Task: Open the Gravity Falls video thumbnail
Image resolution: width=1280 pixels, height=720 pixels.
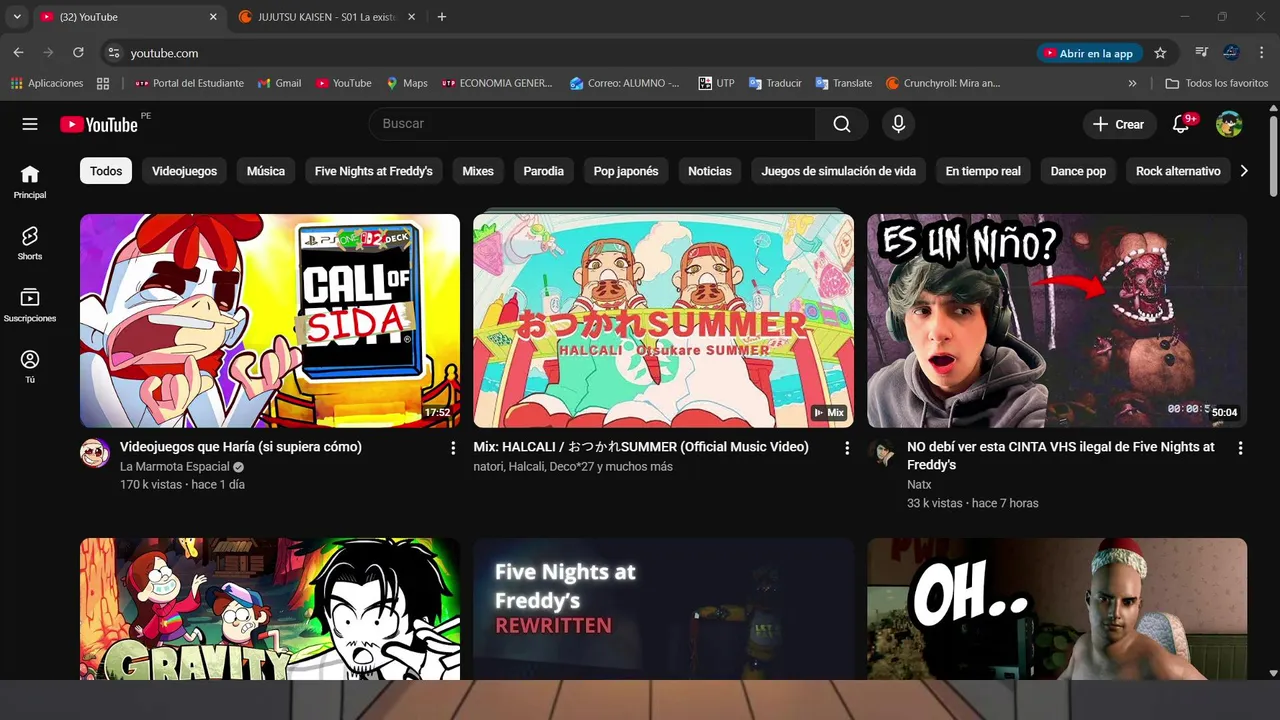Action: click(270, 609)
